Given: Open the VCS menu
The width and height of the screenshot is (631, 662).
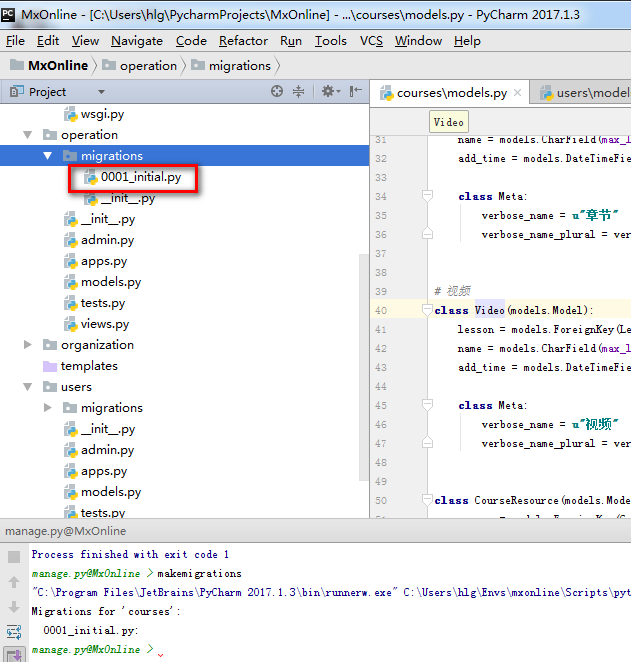Looking at the screenshot, I should 371,41.
